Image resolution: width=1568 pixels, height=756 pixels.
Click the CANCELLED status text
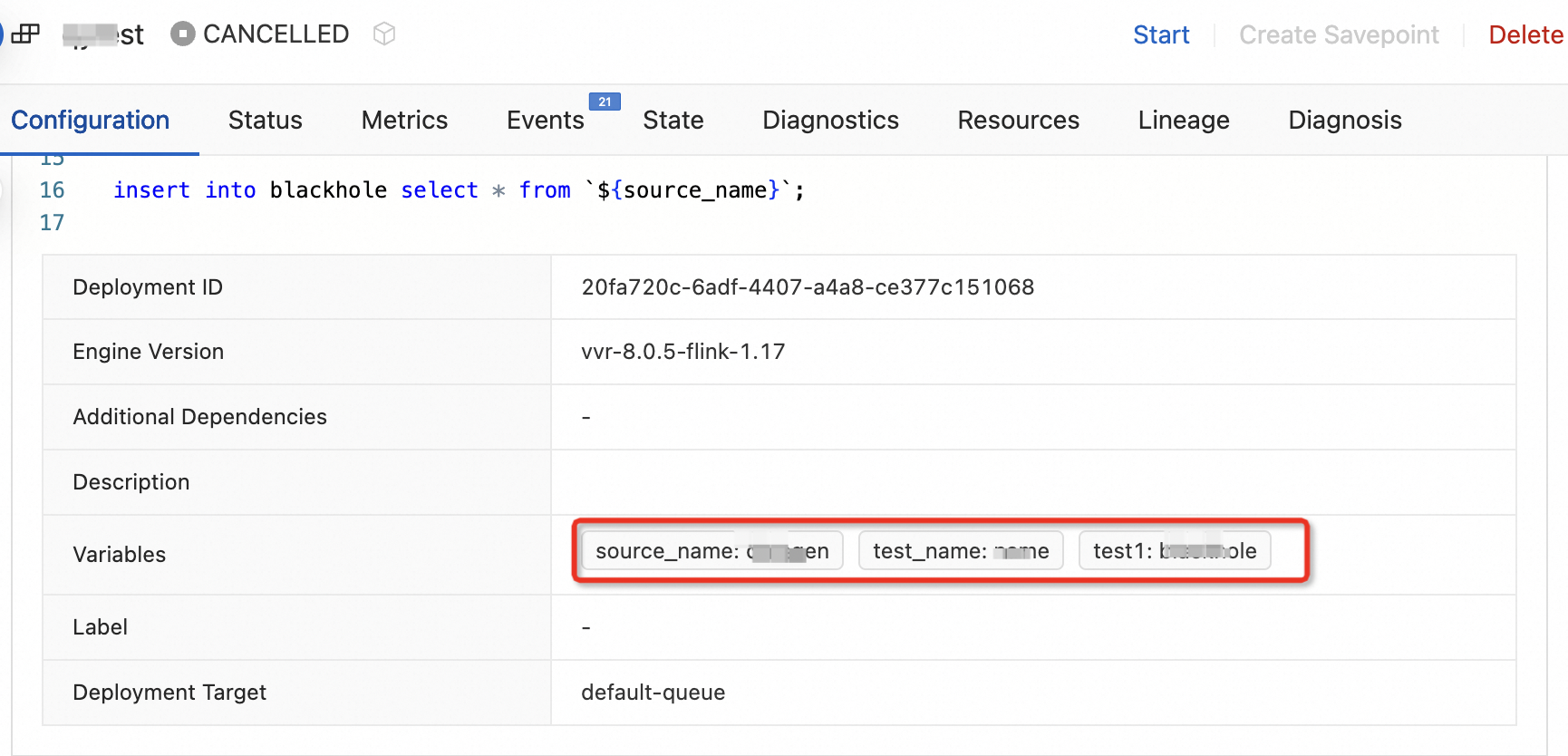(276, 34)
